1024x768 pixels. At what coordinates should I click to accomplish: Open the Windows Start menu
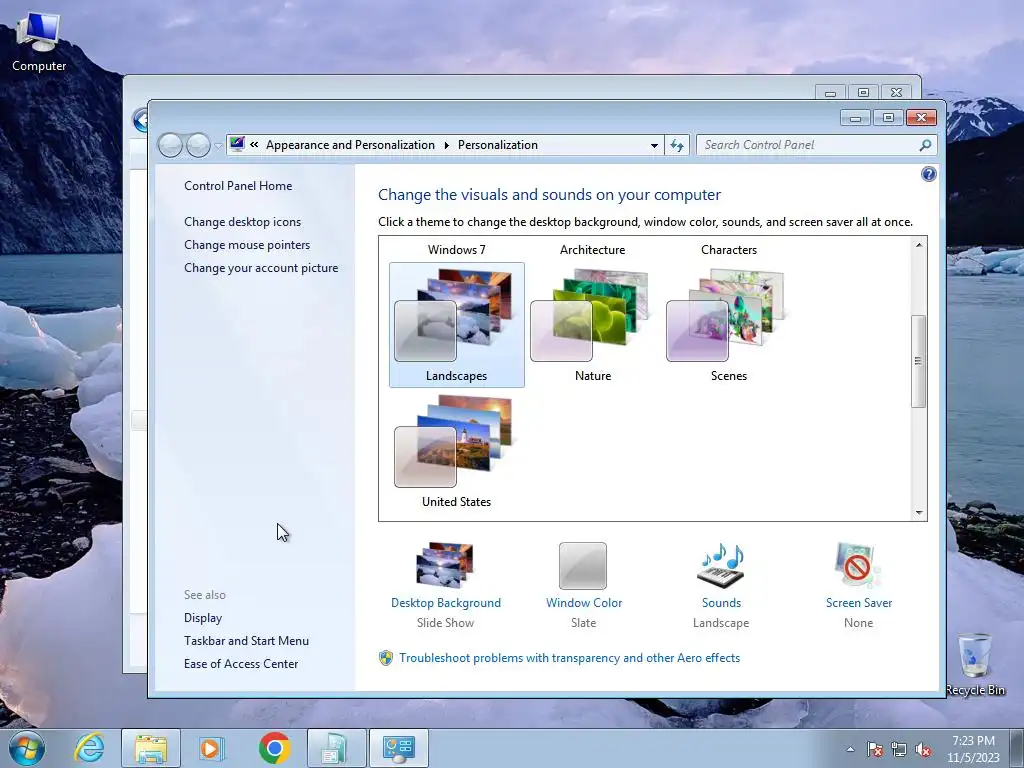(27, 748)
